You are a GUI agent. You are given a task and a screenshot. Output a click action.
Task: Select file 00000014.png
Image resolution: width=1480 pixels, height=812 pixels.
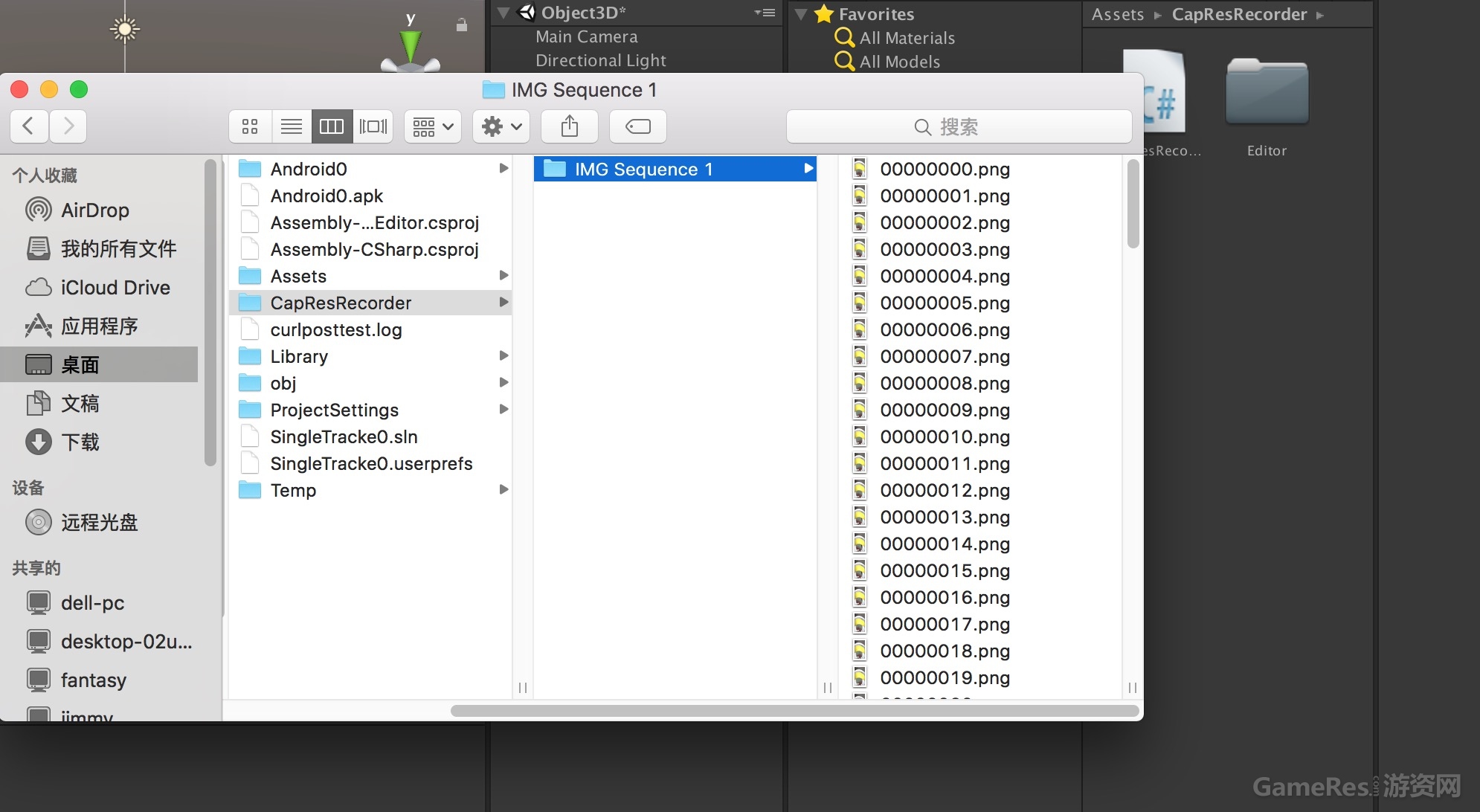coord(979,544)
